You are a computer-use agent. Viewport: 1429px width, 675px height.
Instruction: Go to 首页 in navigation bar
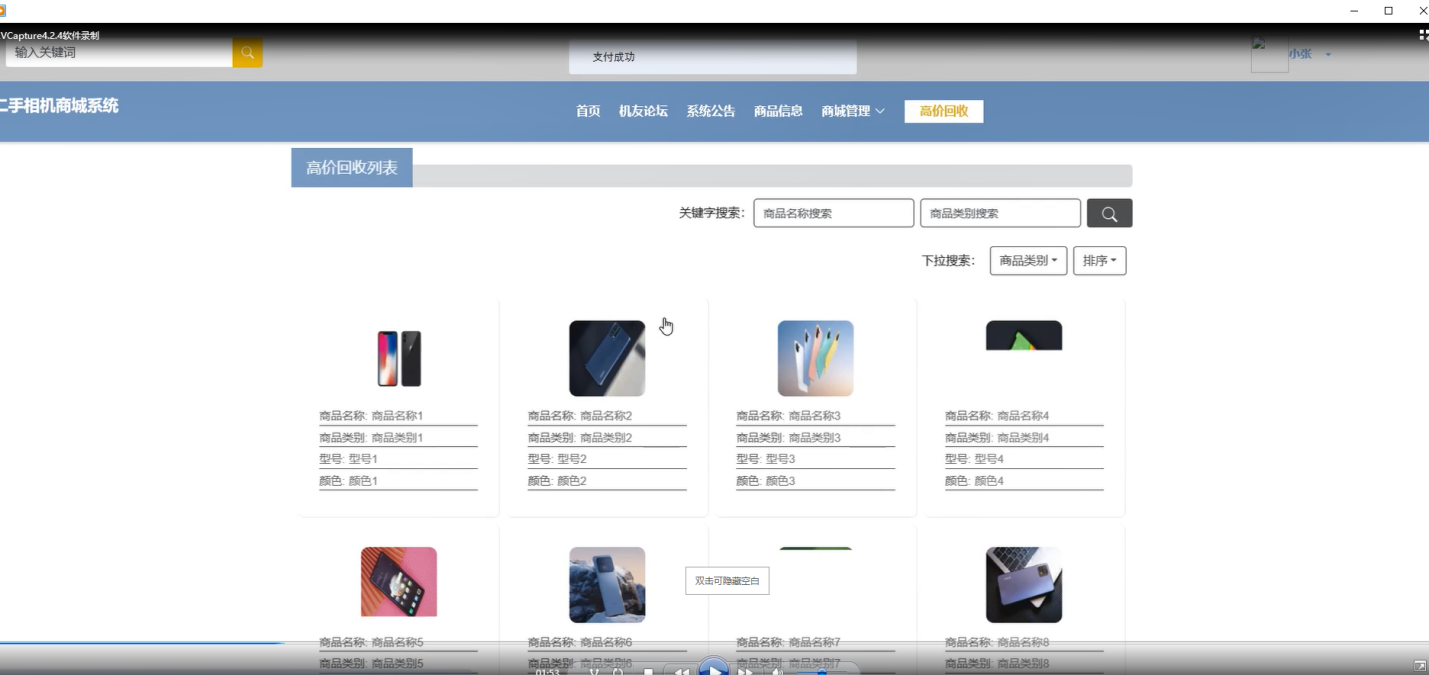[588, 111]
